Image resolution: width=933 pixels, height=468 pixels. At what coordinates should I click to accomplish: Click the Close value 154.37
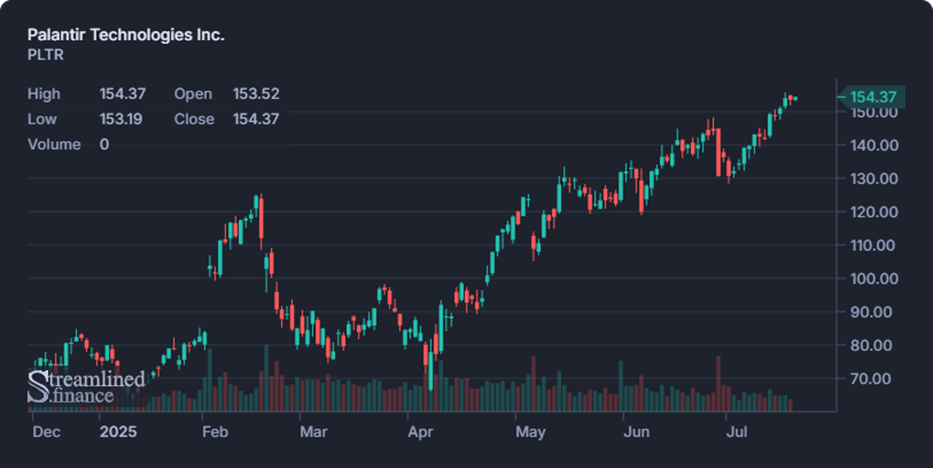point(256,119)
